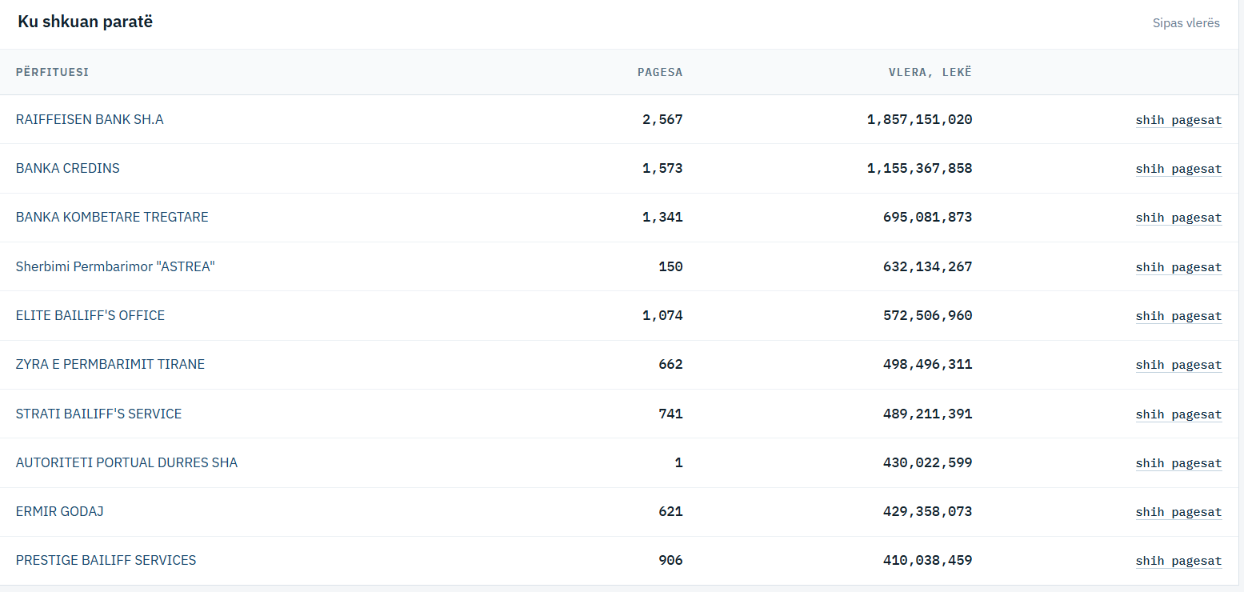Open AUTORITETI PORTUAL DURRES SHA link

tap(127, 463)
